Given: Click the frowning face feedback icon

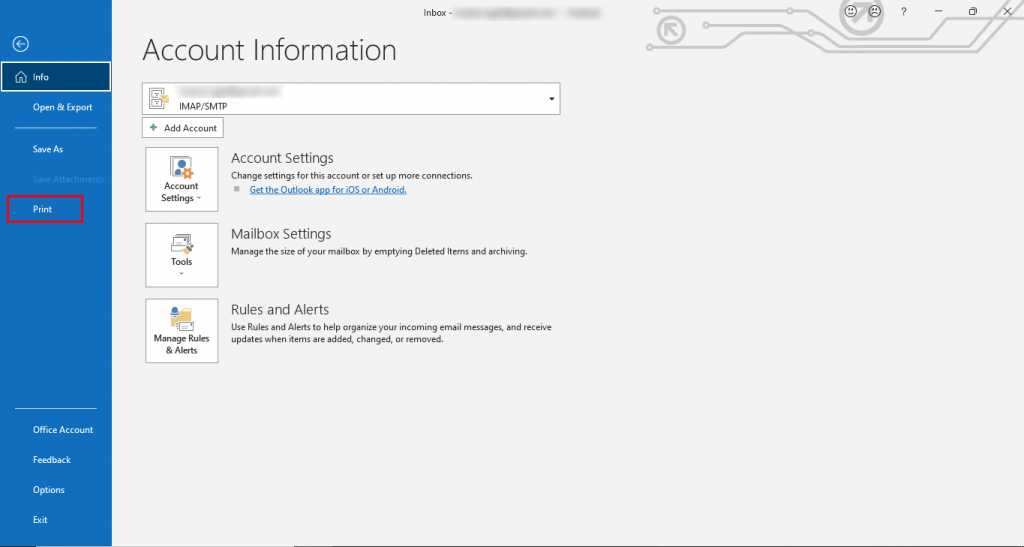Looking at the screenshot, I should pyautogui.click(x=875, y=12).
